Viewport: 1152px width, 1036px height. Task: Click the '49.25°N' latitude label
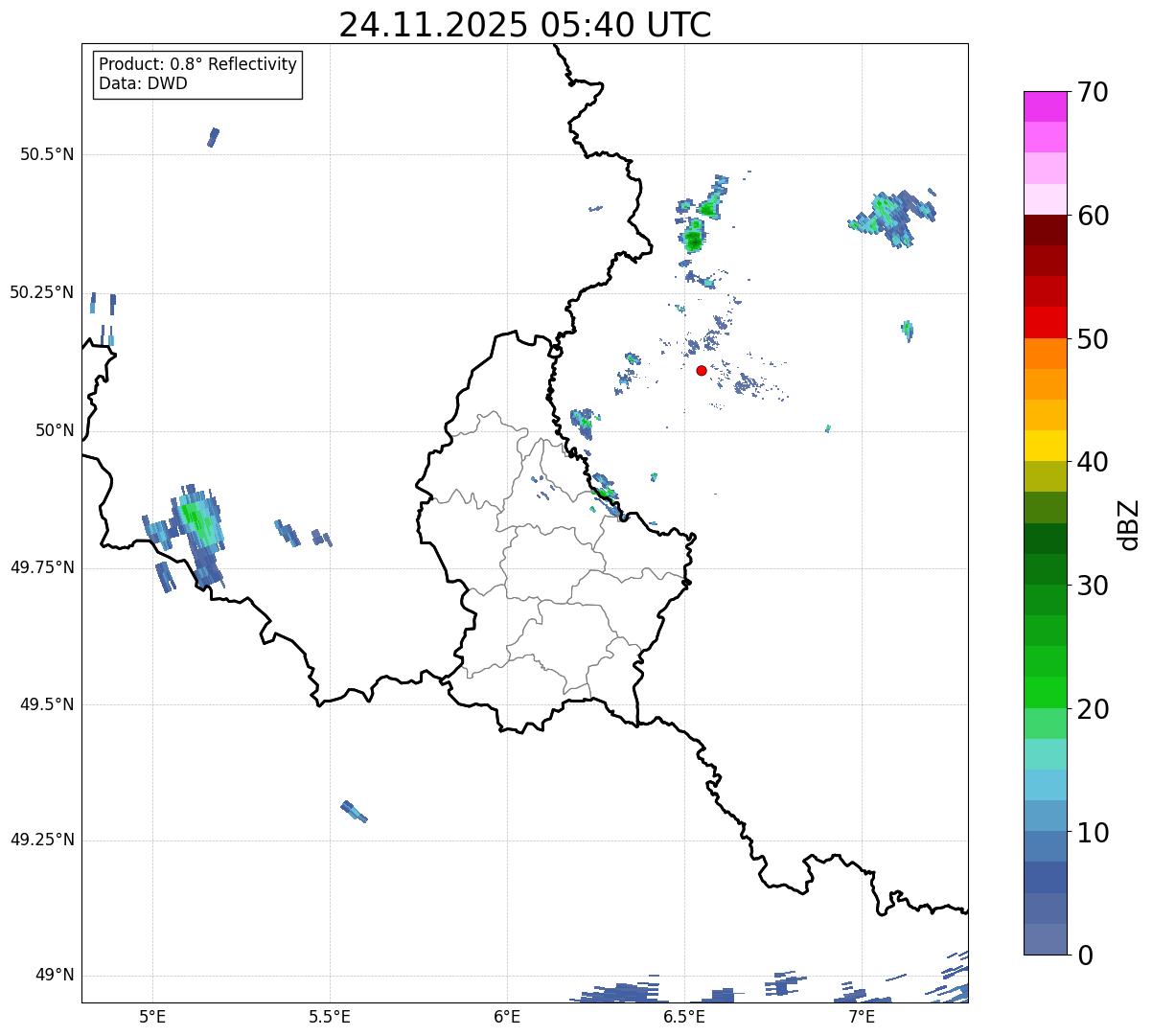pos(42,840)
